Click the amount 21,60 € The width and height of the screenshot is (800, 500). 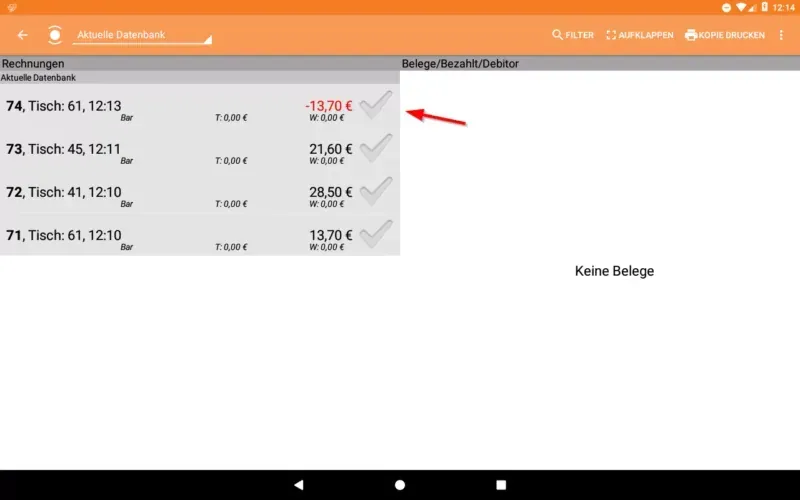(331, 148)
